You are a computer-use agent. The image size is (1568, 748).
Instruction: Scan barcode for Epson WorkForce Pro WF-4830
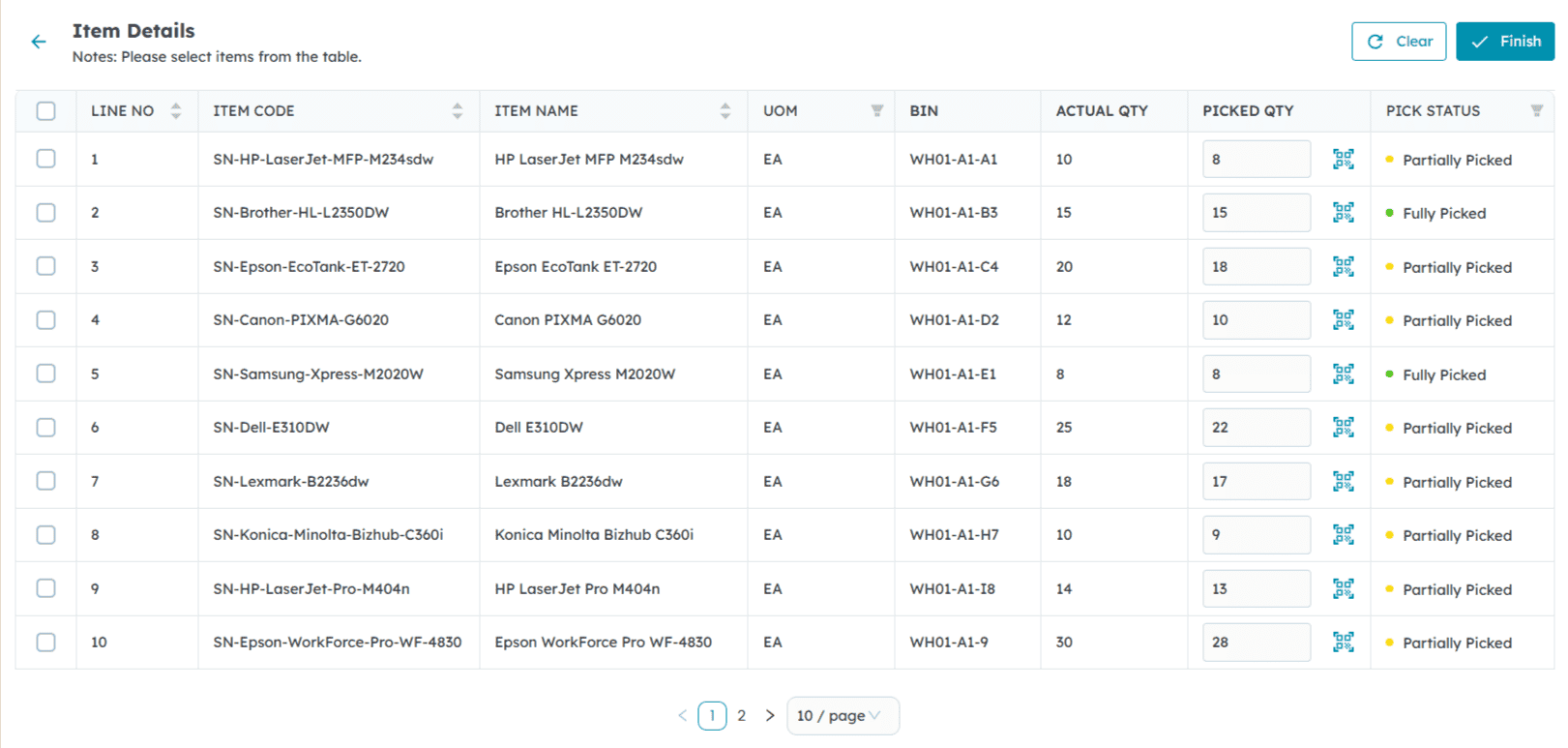1343,643
